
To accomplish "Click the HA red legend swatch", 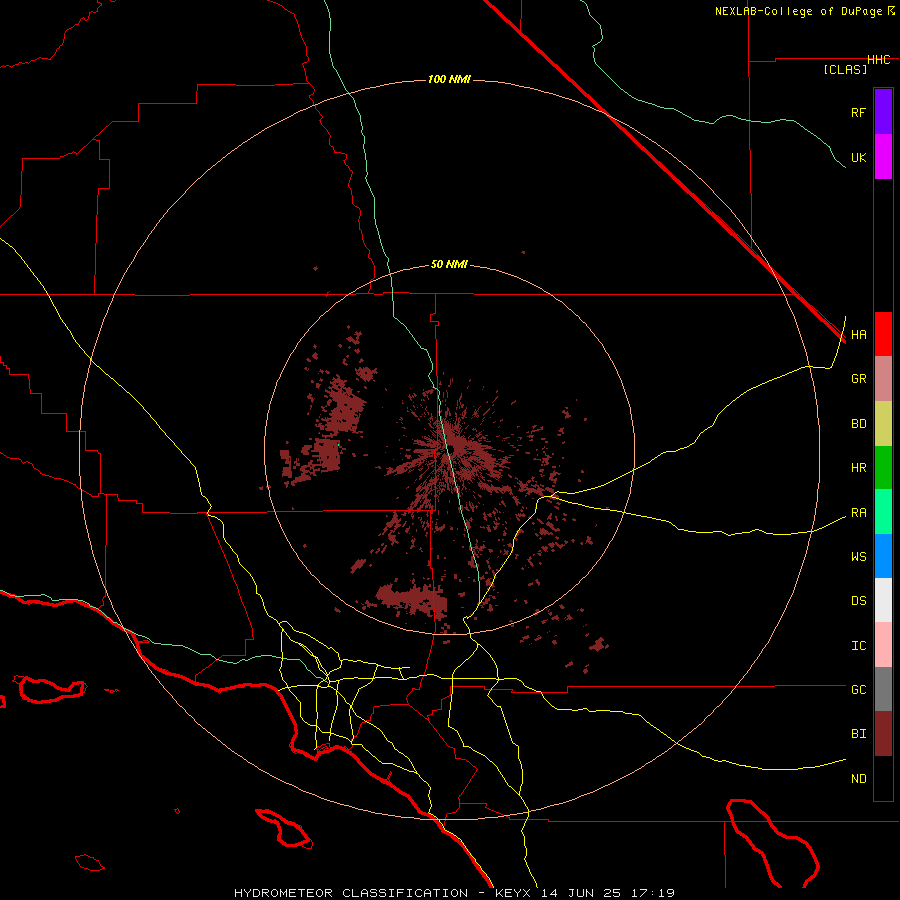I will pyautogui.click(x=883, y=334).
